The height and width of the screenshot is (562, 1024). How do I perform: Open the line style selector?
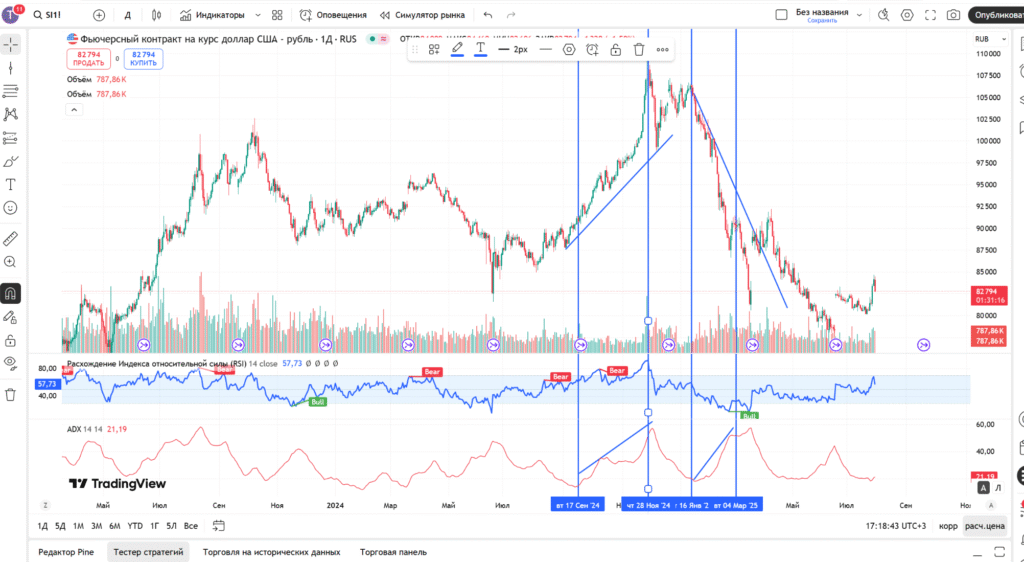[x=546, y=49]
